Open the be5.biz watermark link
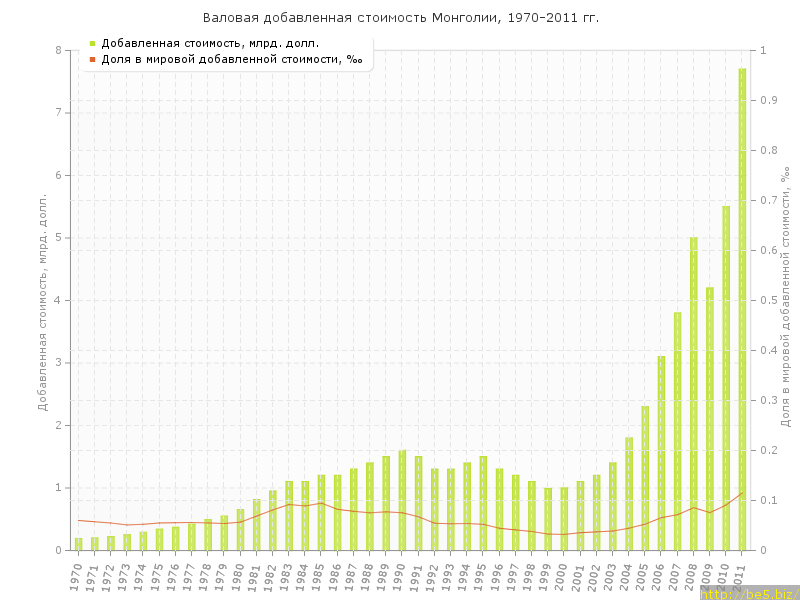 748,593
